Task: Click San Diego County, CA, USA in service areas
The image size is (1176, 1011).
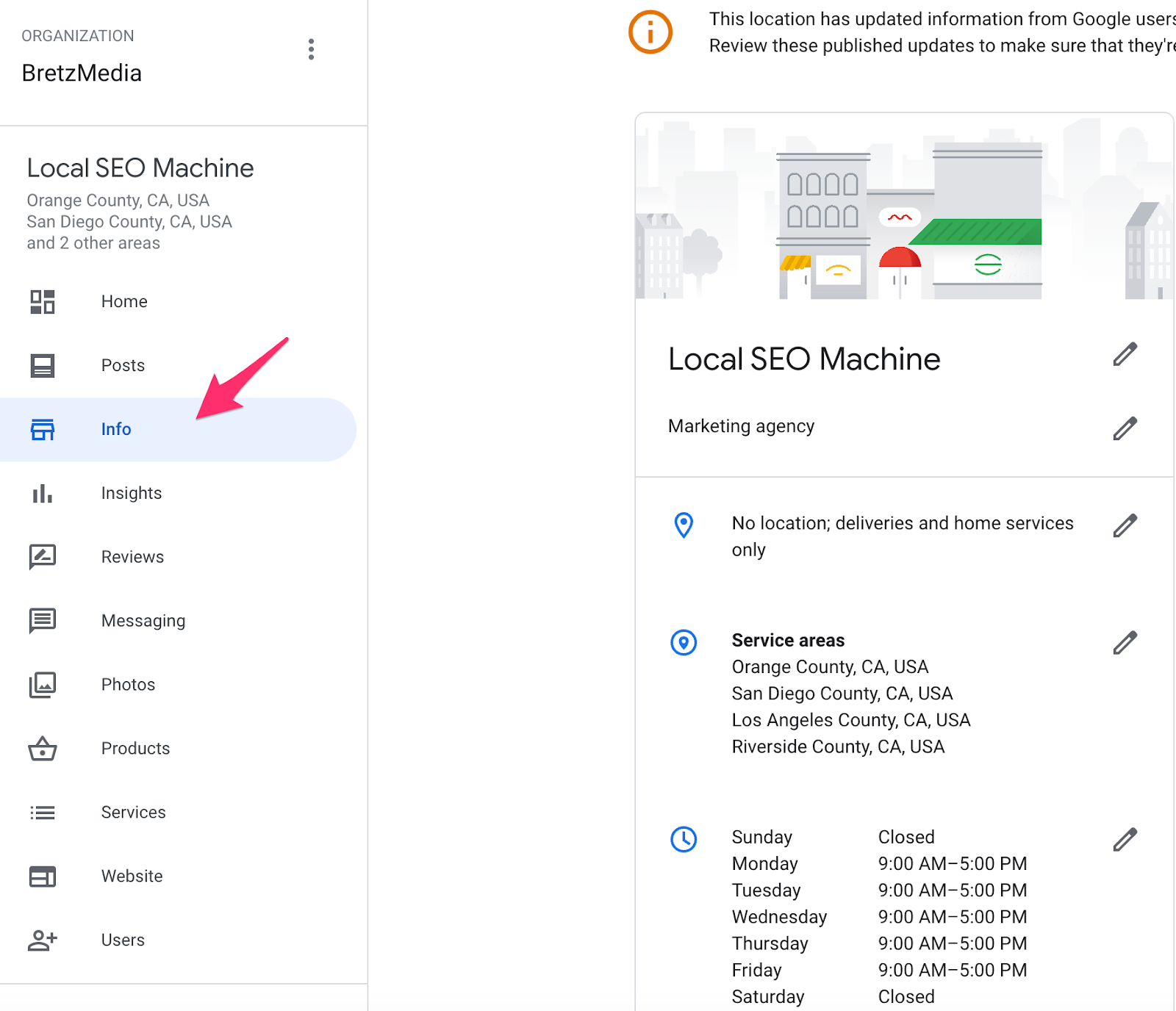Action: (842, 694)
